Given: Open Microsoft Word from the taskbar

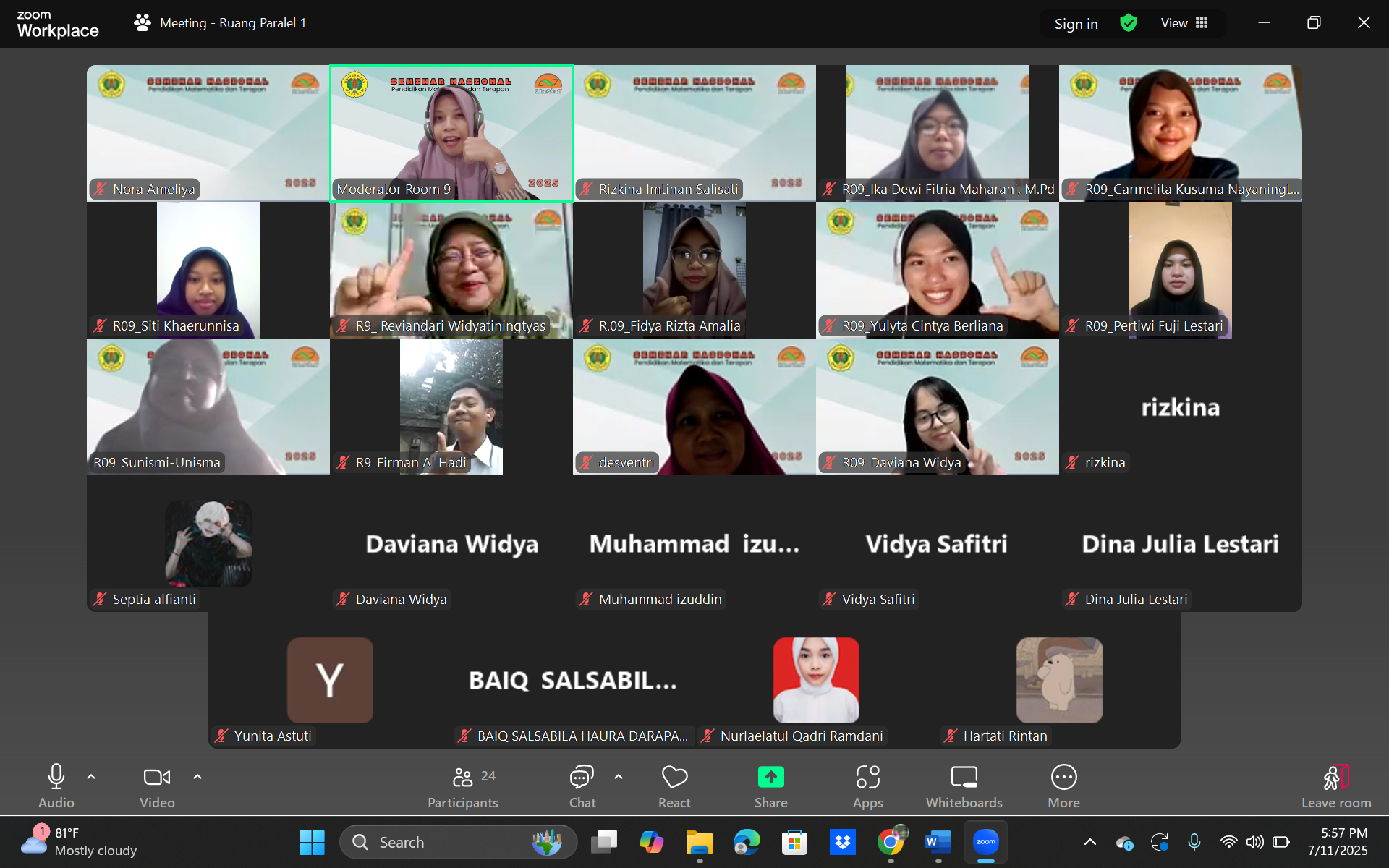Looking at the screenshot, I should click(938, 842).
